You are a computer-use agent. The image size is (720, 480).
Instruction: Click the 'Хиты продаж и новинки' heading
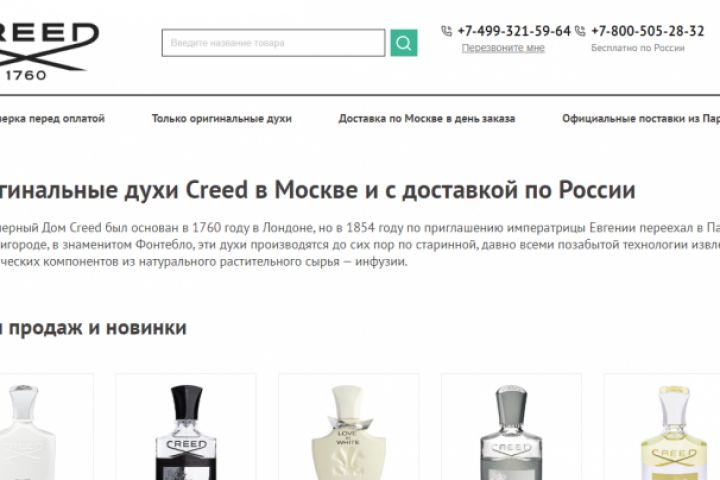click(x=93, y=328)
